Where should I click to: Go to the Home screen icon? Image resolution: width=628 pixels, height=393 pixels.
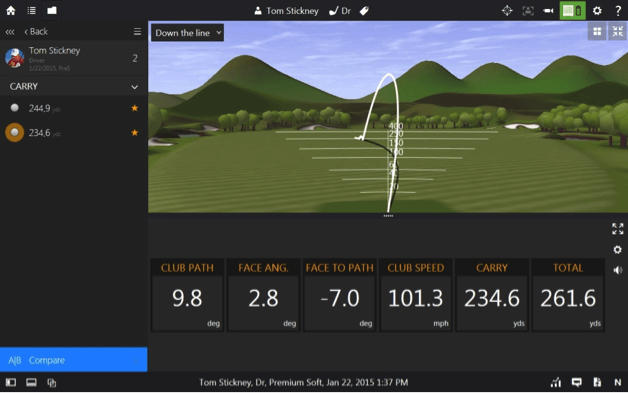[11, 10]
